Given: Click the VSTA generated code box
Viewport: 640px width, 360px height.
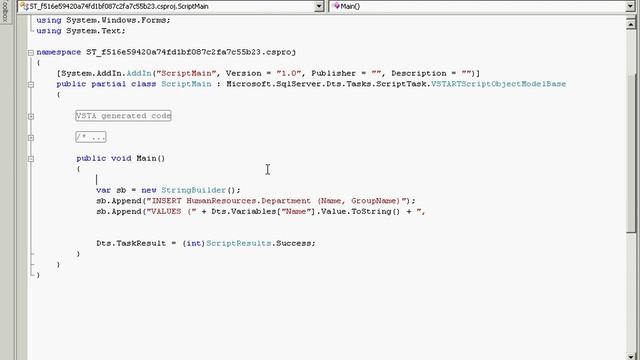Looking at the screenshot, I should coord(123,116).
